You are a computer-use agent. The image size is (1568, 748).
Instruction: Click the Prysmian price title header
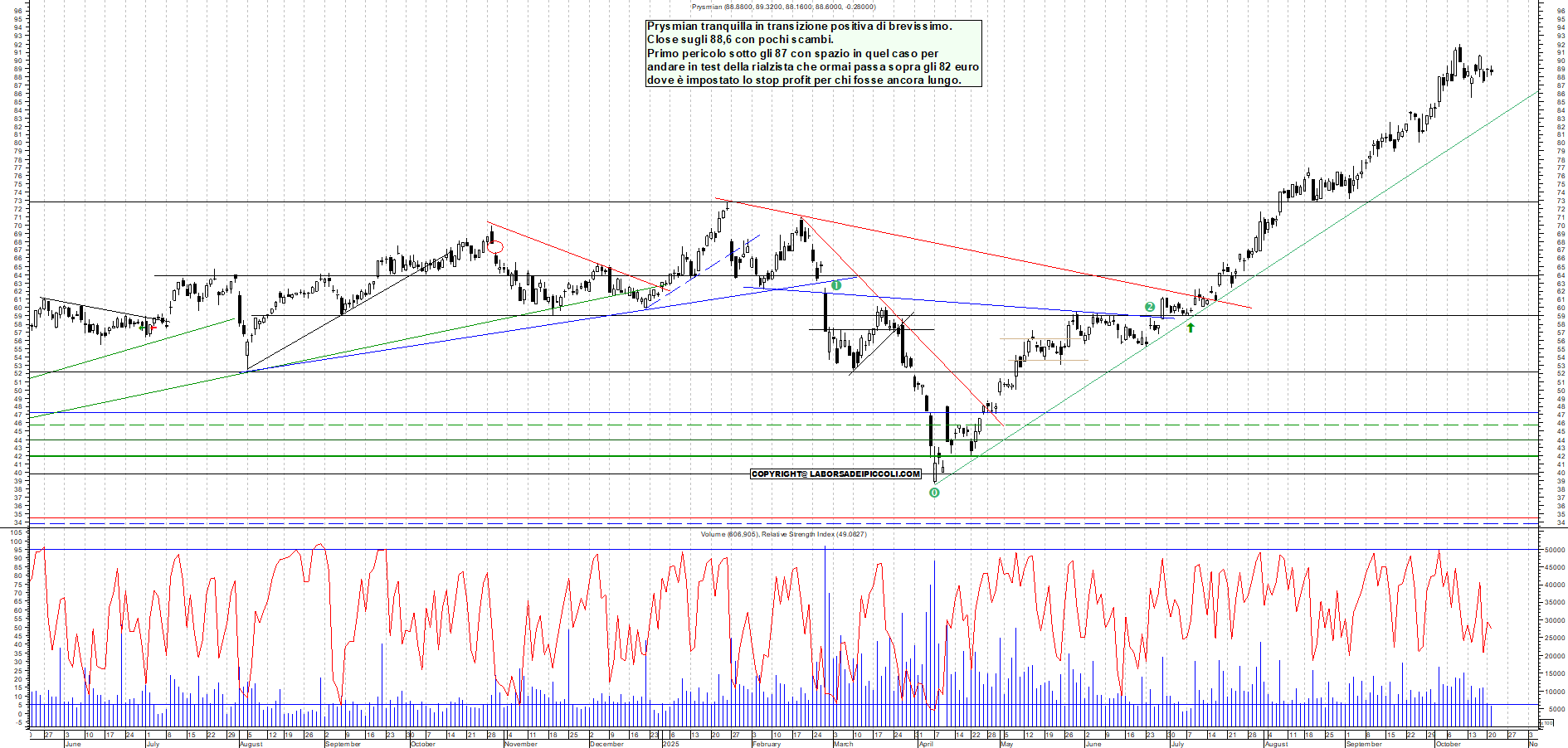(x=783, y=7)
